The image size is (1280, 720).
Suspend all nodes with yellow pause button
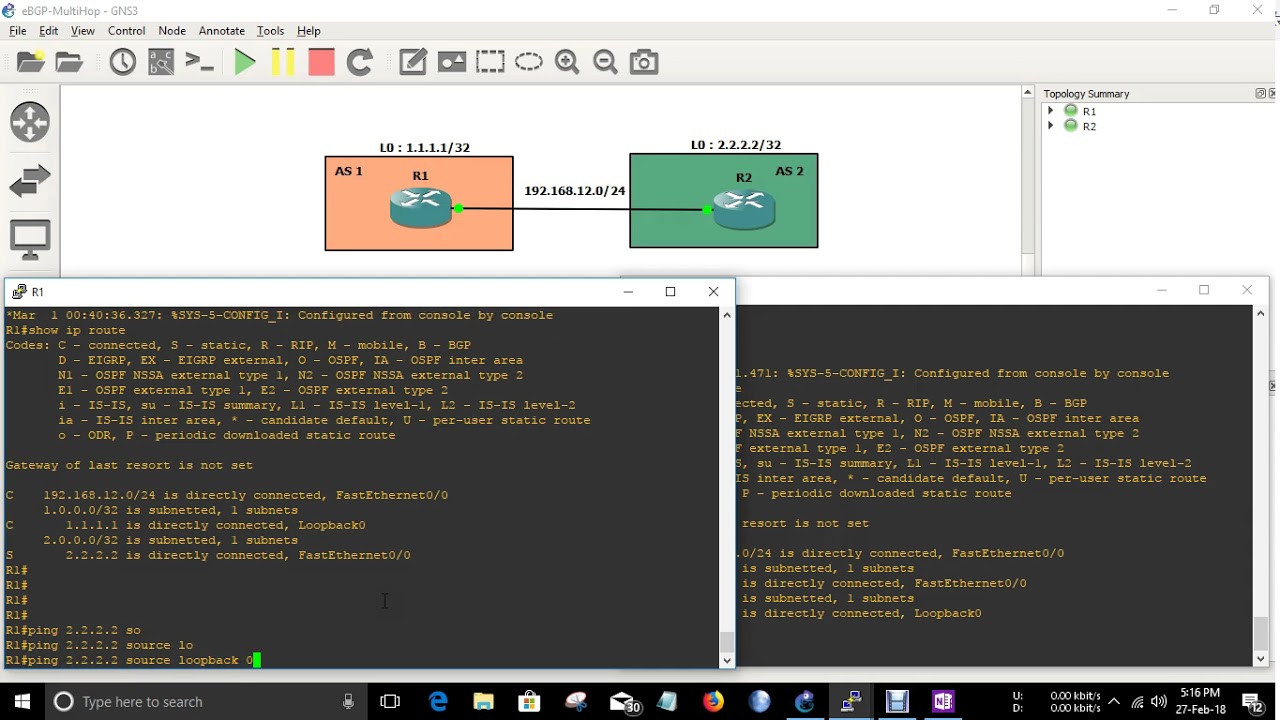point(283,62)
